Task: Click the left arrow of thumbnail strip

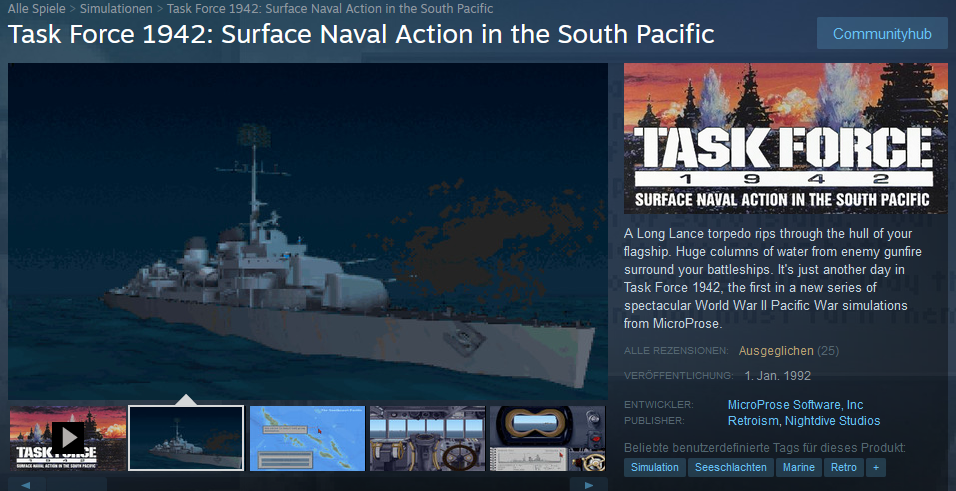Action: tap(27, 485)
